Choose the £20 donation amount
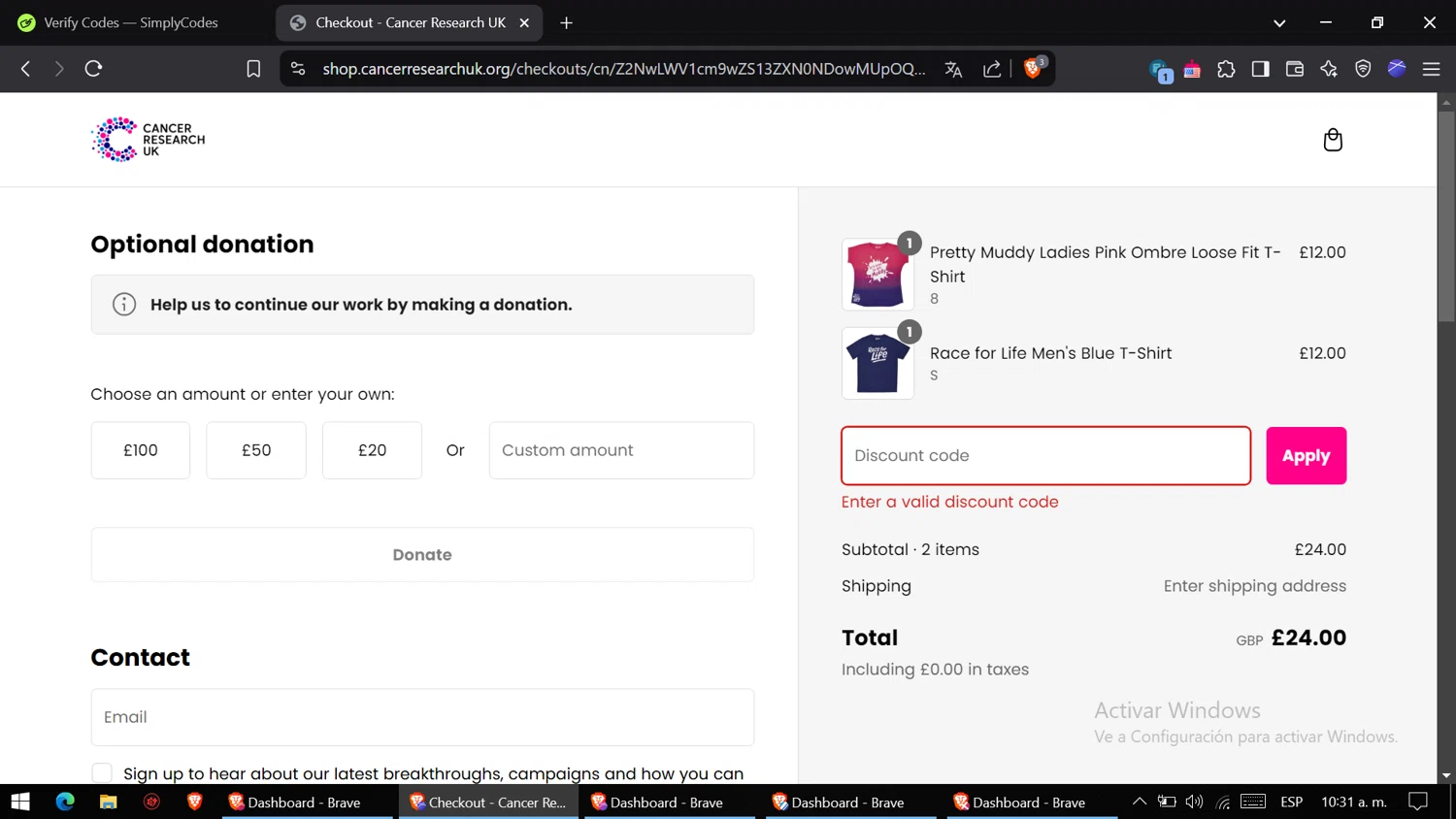The height and width of the screenshot is (819, 1456). coord(372,450)
